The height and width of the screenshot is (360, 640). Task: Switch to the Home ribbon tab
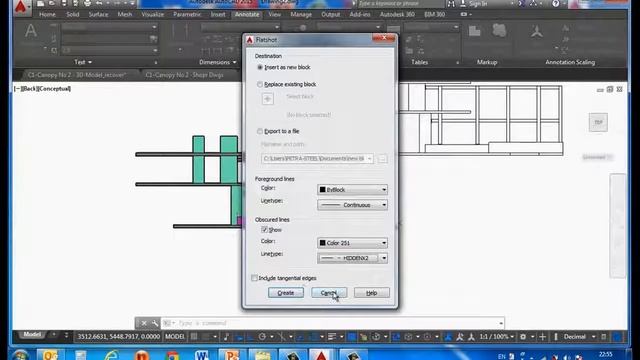(47, 14)
